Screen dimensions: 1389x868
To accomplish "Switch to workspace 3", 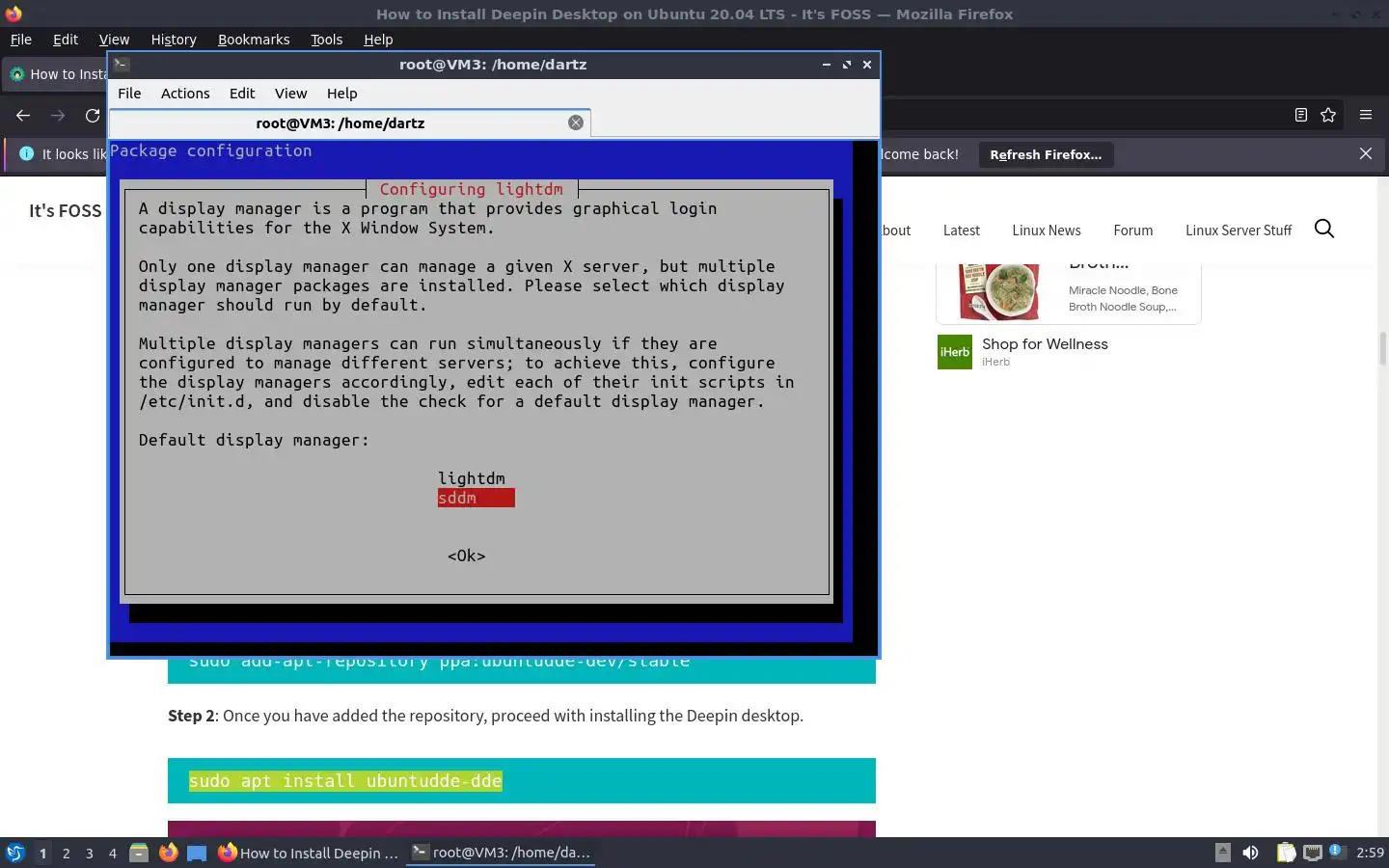I will (90, 854).
